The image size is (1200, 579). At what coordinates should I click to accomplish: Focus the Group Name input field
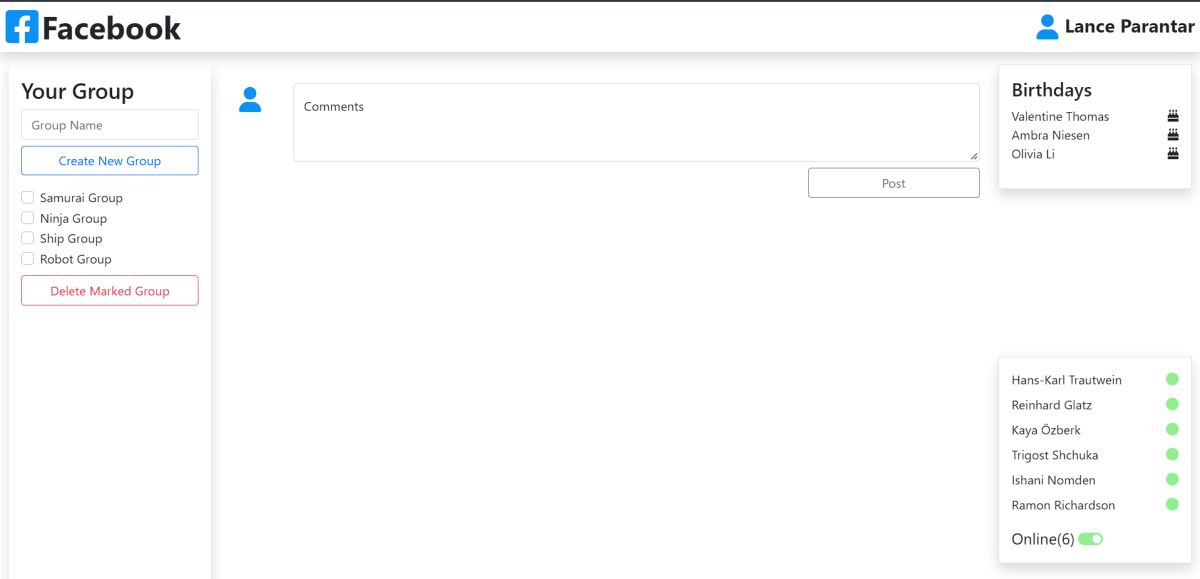point(110,125)
